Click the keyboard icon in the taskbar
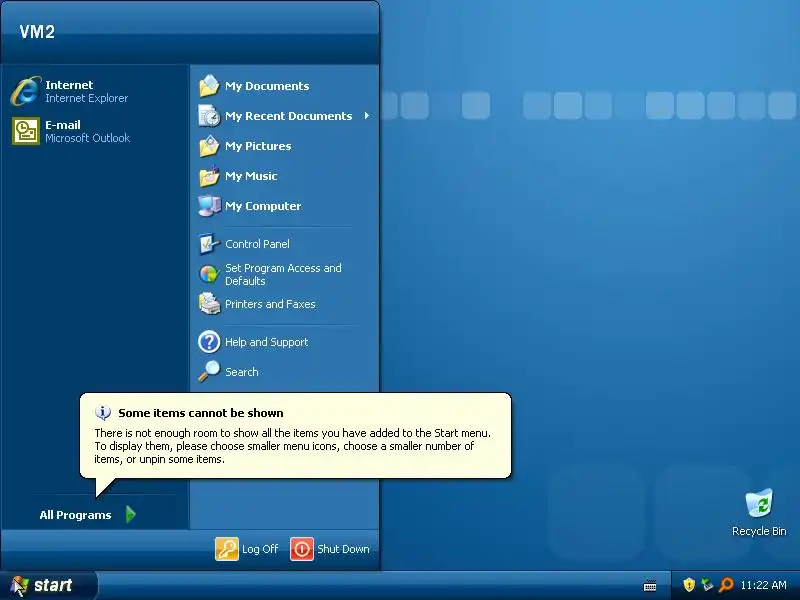800x600 pixels. (650, 585)
